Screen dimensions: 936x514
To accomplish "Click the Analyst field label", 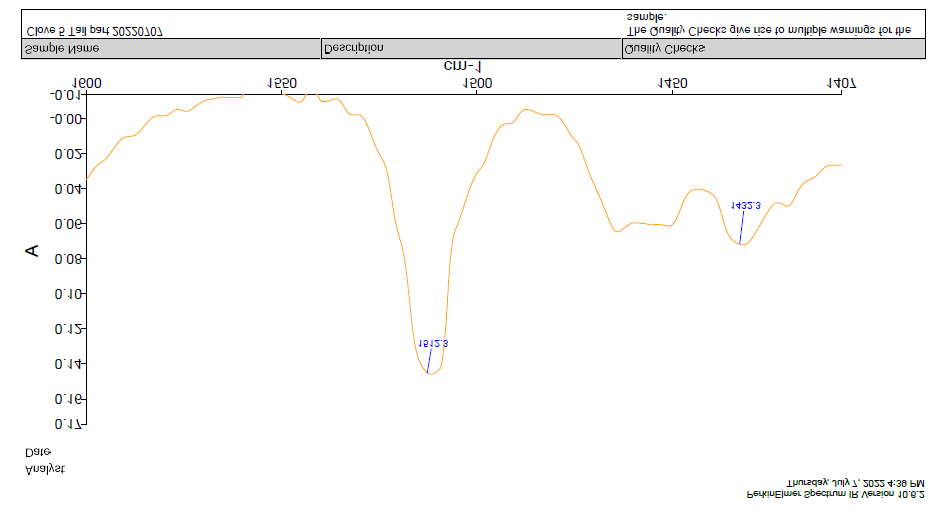I will [x=45, y=469].
